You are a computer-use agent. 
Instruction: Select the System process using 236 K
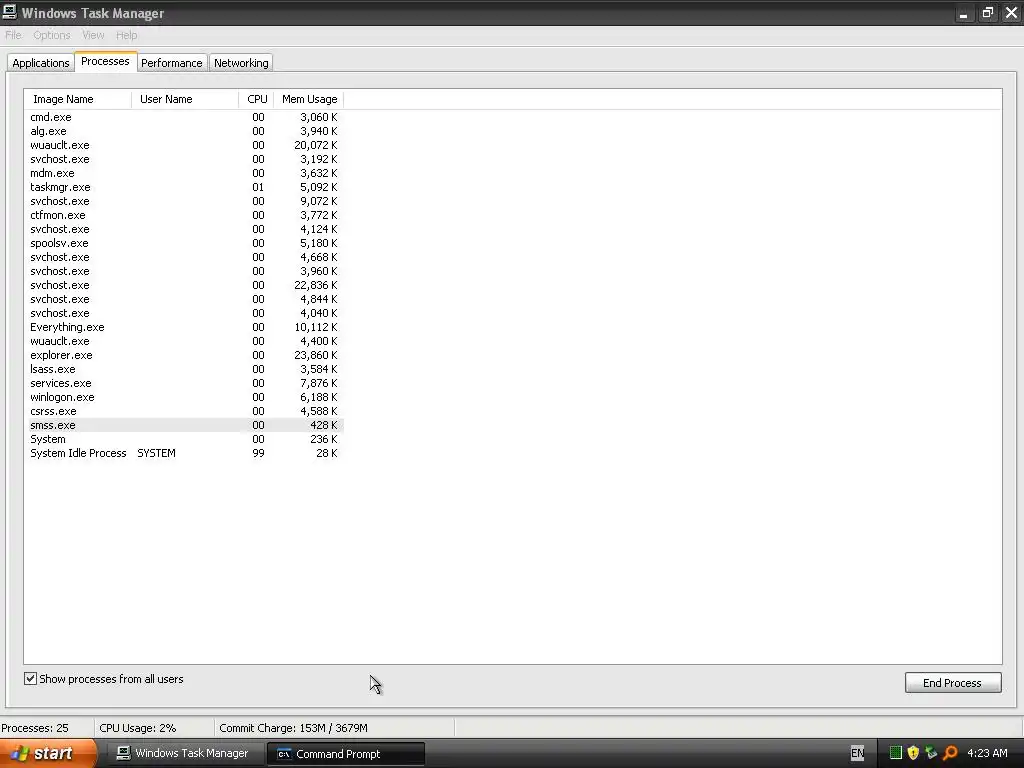184,440
